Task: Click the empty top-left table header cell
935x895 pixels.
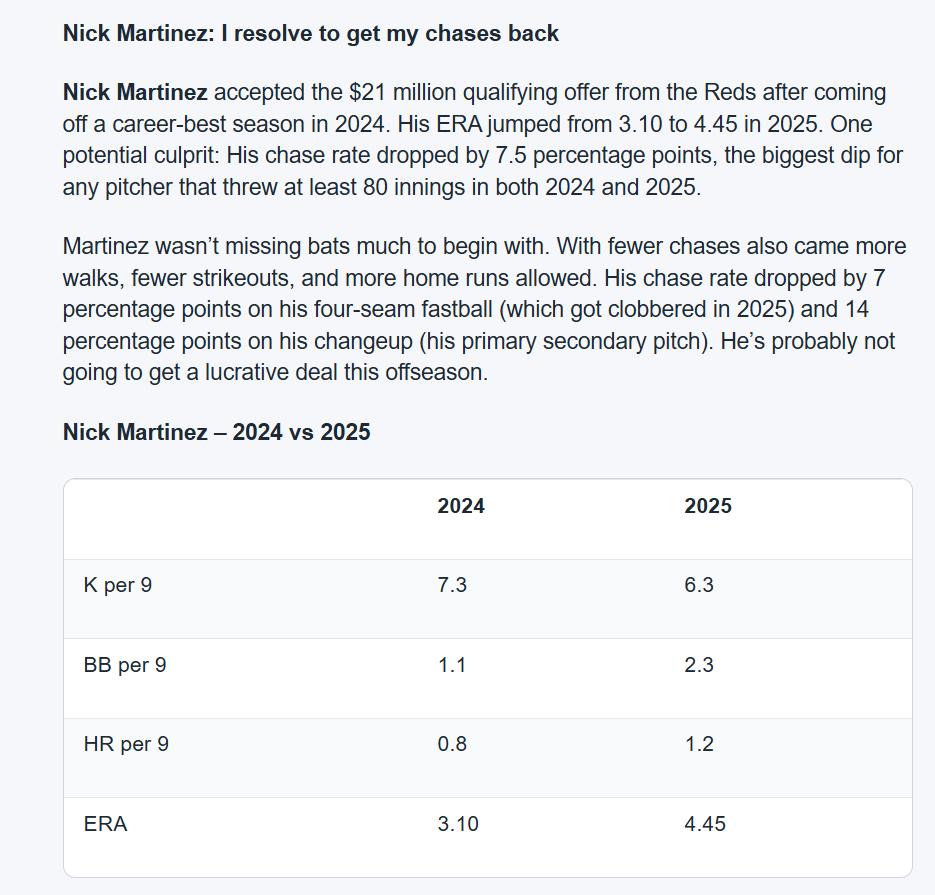Action: 240,518
